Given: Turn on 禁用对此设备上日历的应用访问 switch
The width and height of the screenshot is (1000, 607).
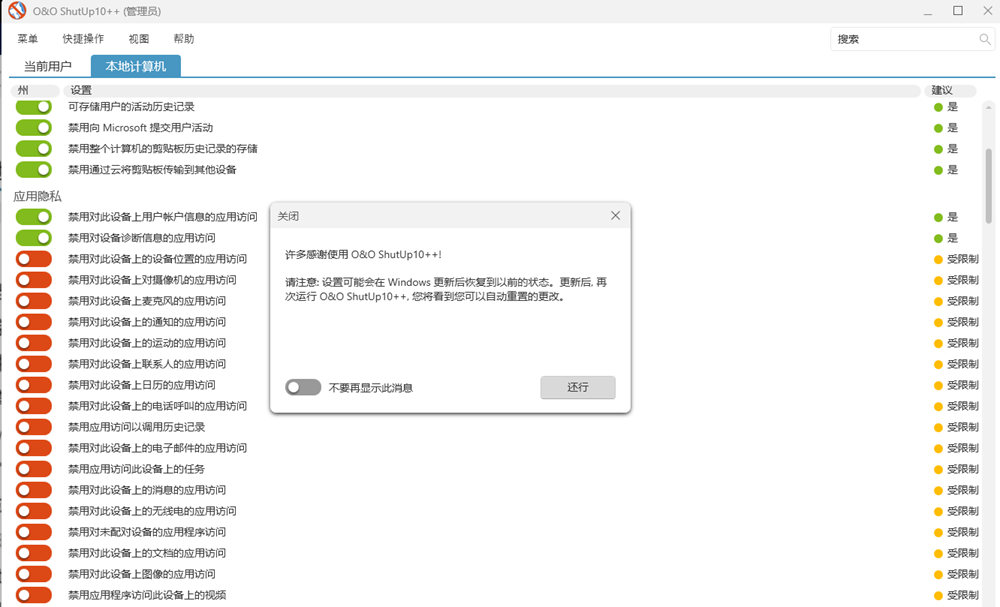Looking at the screenshot, I should tap(34, 385).
